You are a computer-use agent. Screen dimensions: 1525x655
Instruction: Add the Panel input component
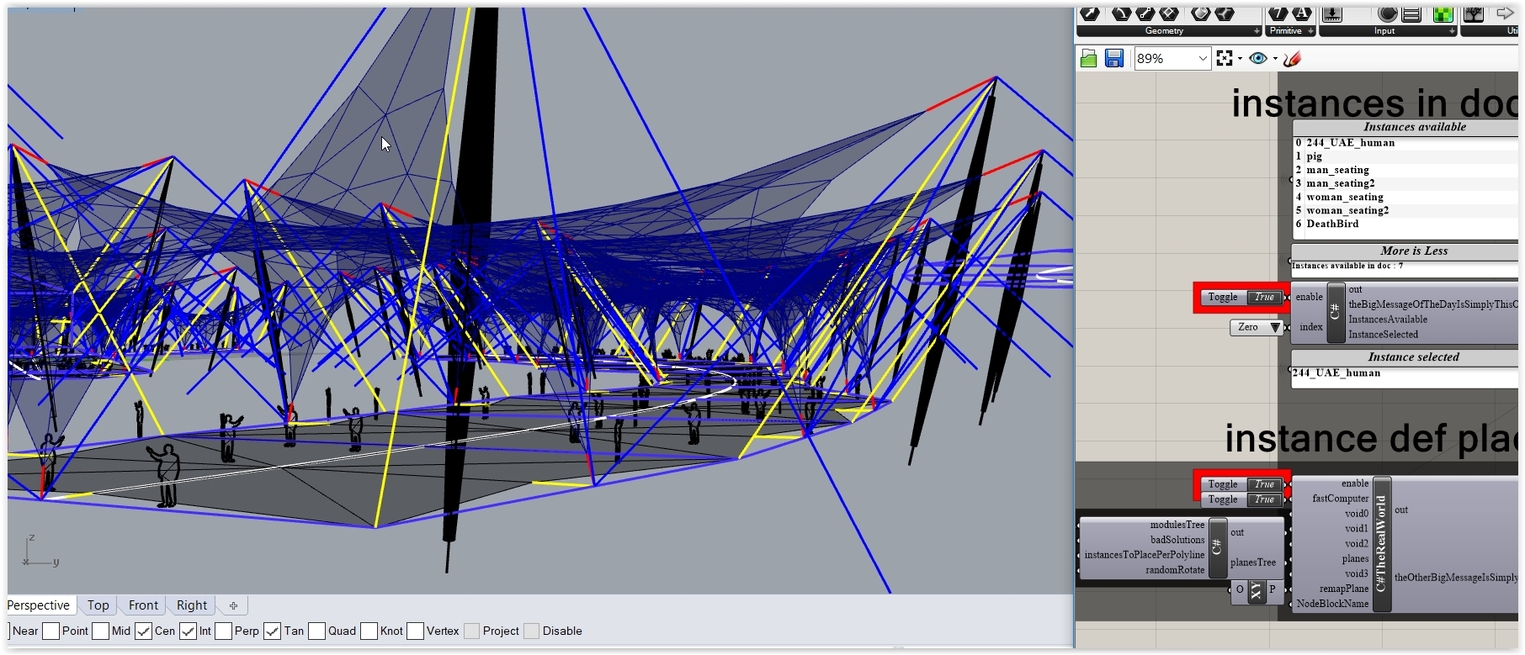(1411, 13)
